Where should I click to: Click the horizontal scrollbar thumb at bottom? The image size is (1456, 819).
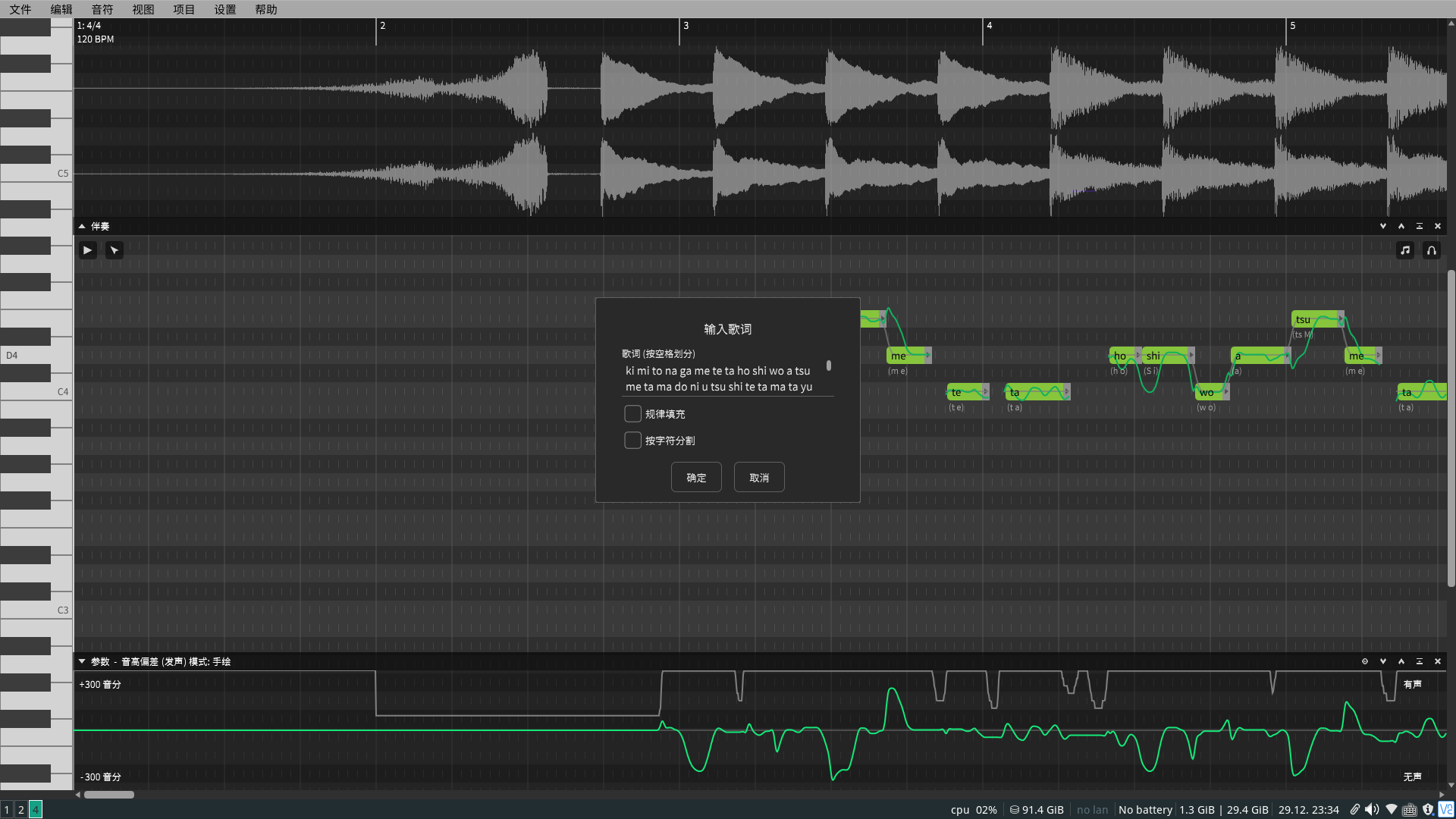[x=109, y=795]
